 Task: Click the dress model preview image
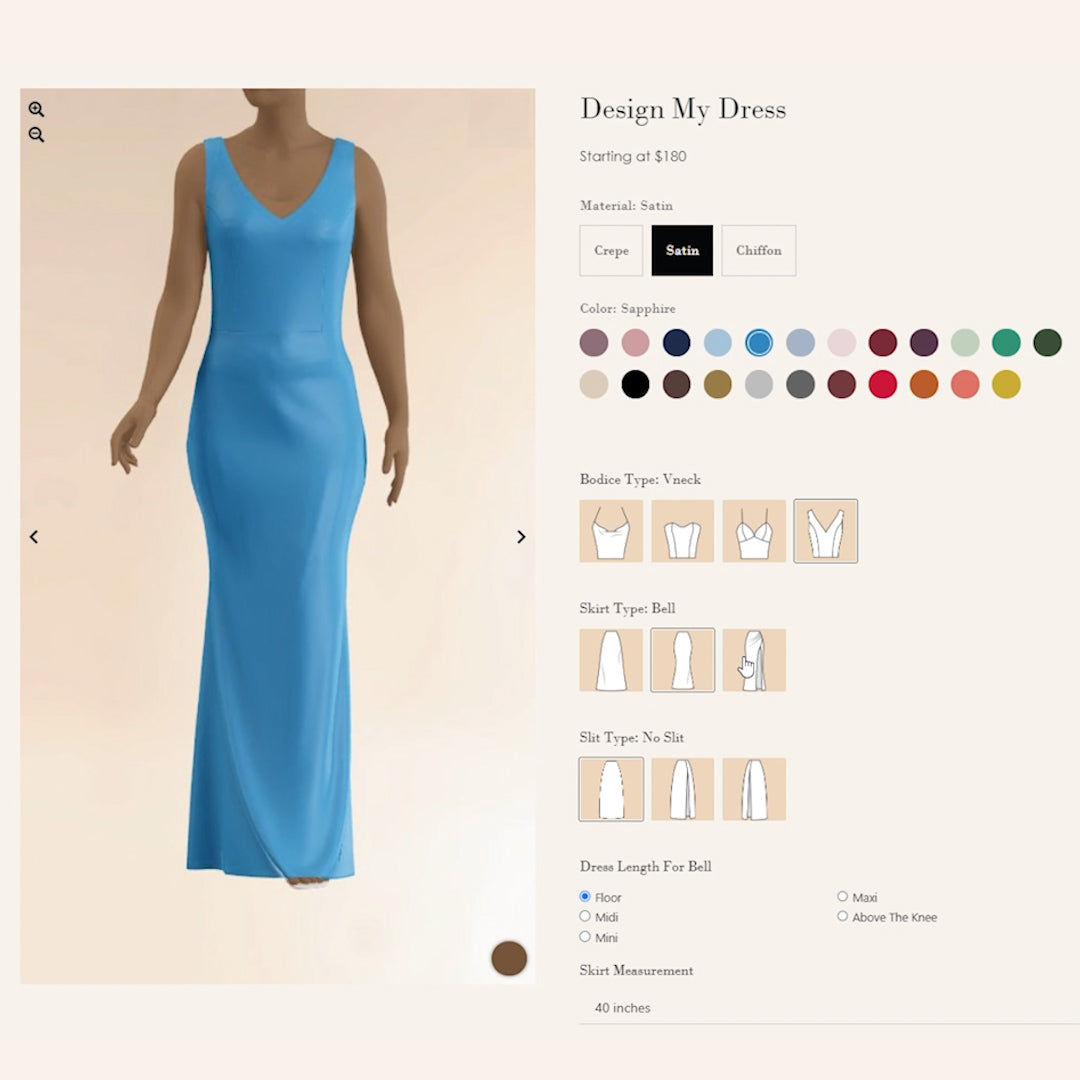(278, 536)
